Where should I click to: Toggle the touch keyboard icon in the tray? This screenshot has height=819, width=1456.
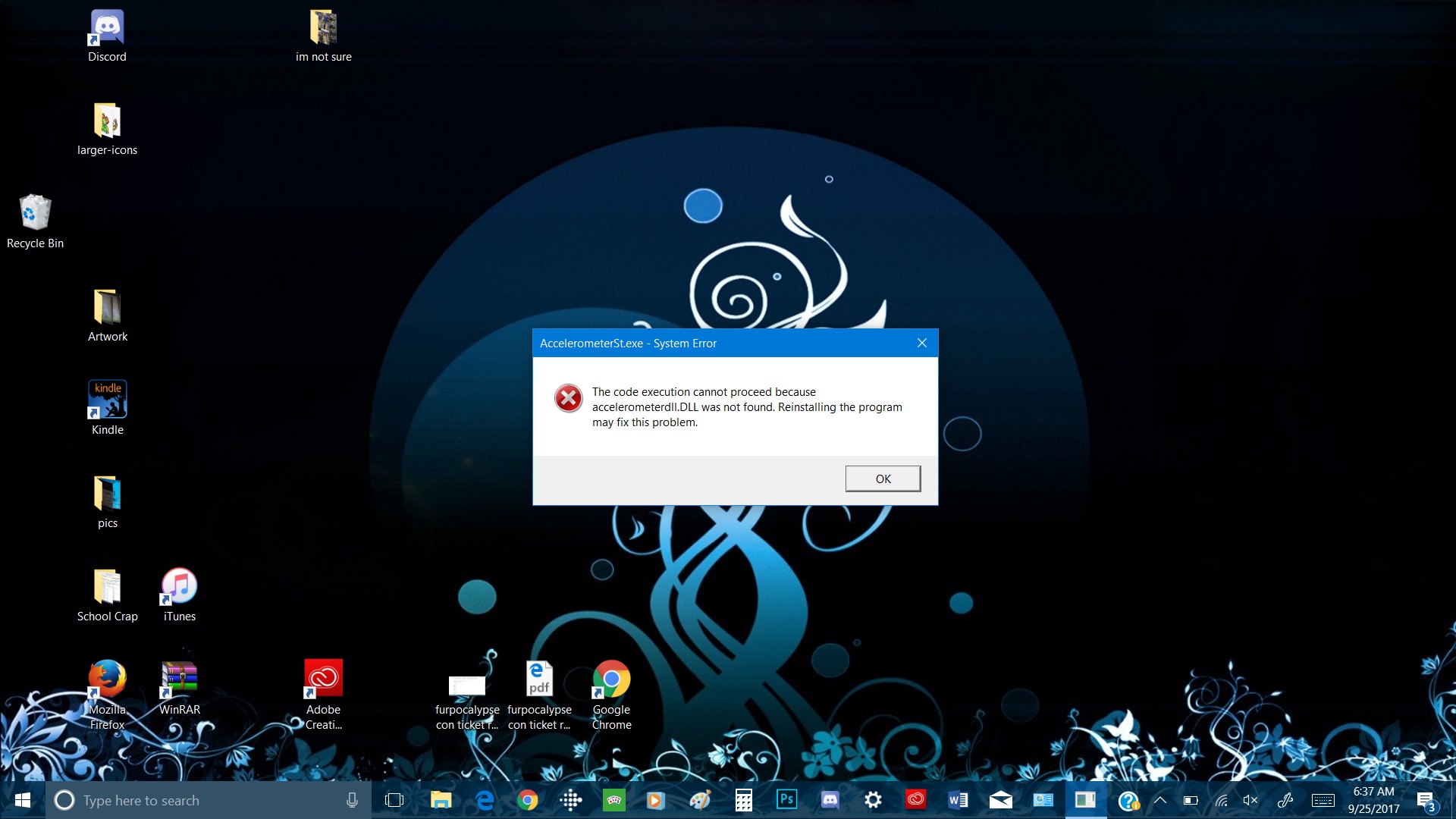tap(1323, 800)
